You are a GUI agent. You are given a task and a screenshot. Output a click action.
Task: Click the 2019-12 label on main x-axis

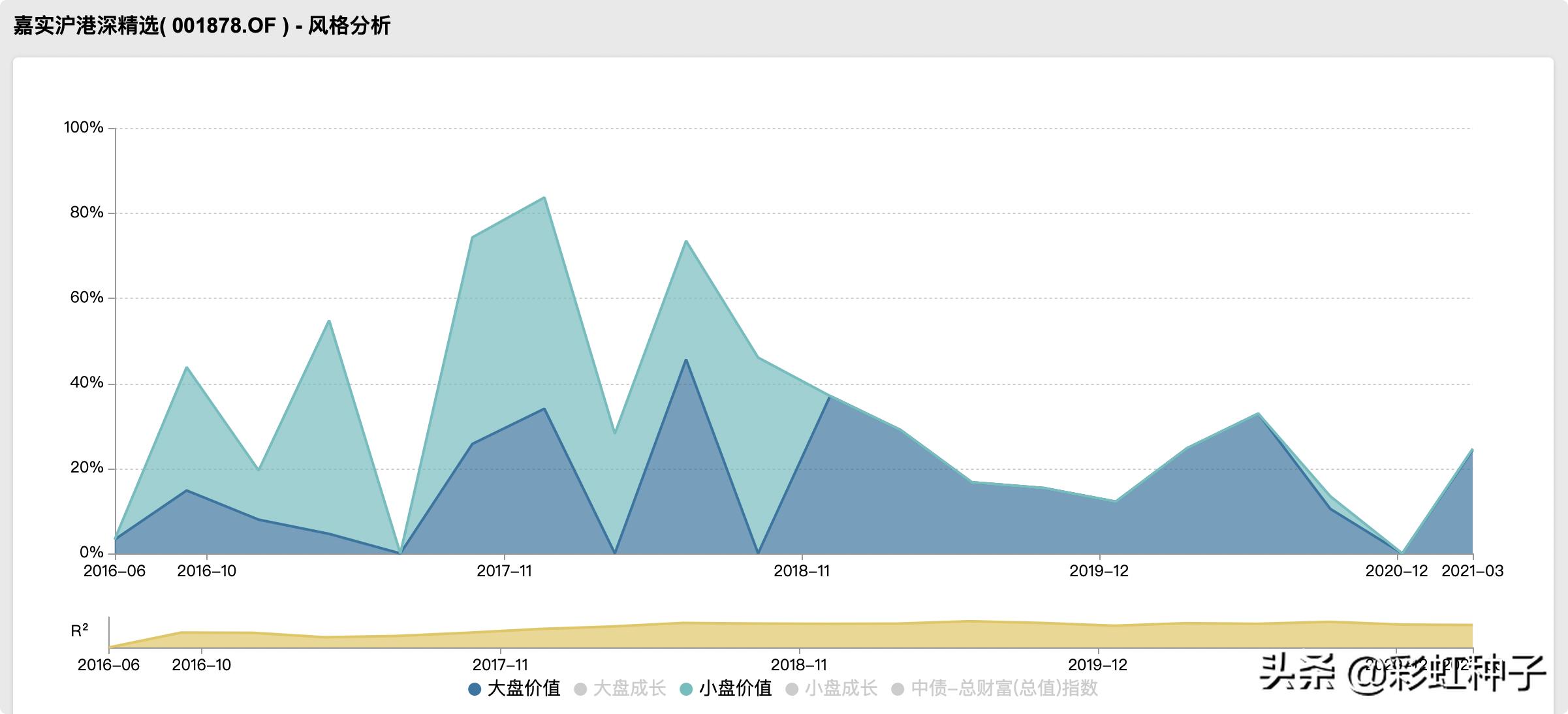[x=1099, y=571]
